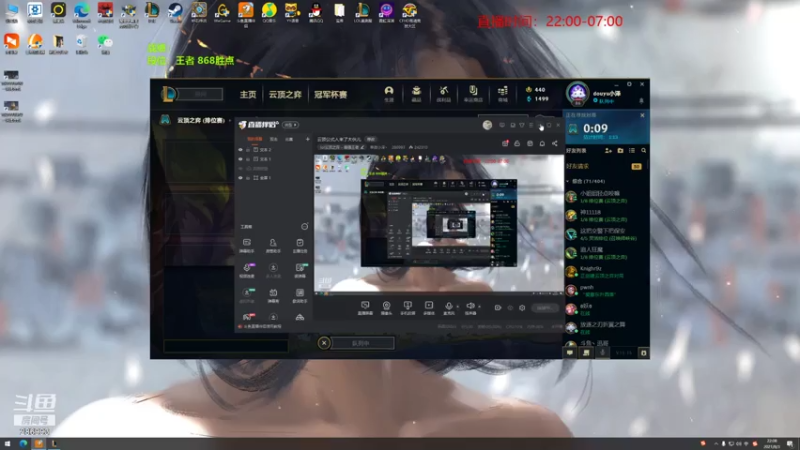Click the add friend icon in friends list
The height and width of the screenshot is (450, 800).
click(x=608, y=151)
